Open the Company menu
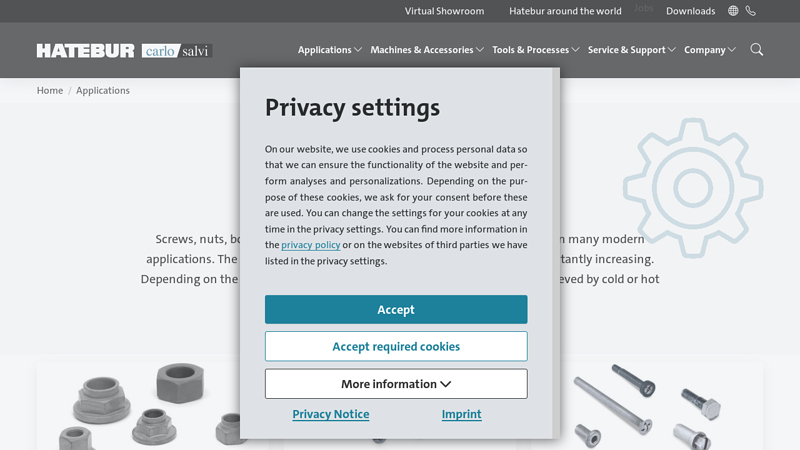 (710, 50)
